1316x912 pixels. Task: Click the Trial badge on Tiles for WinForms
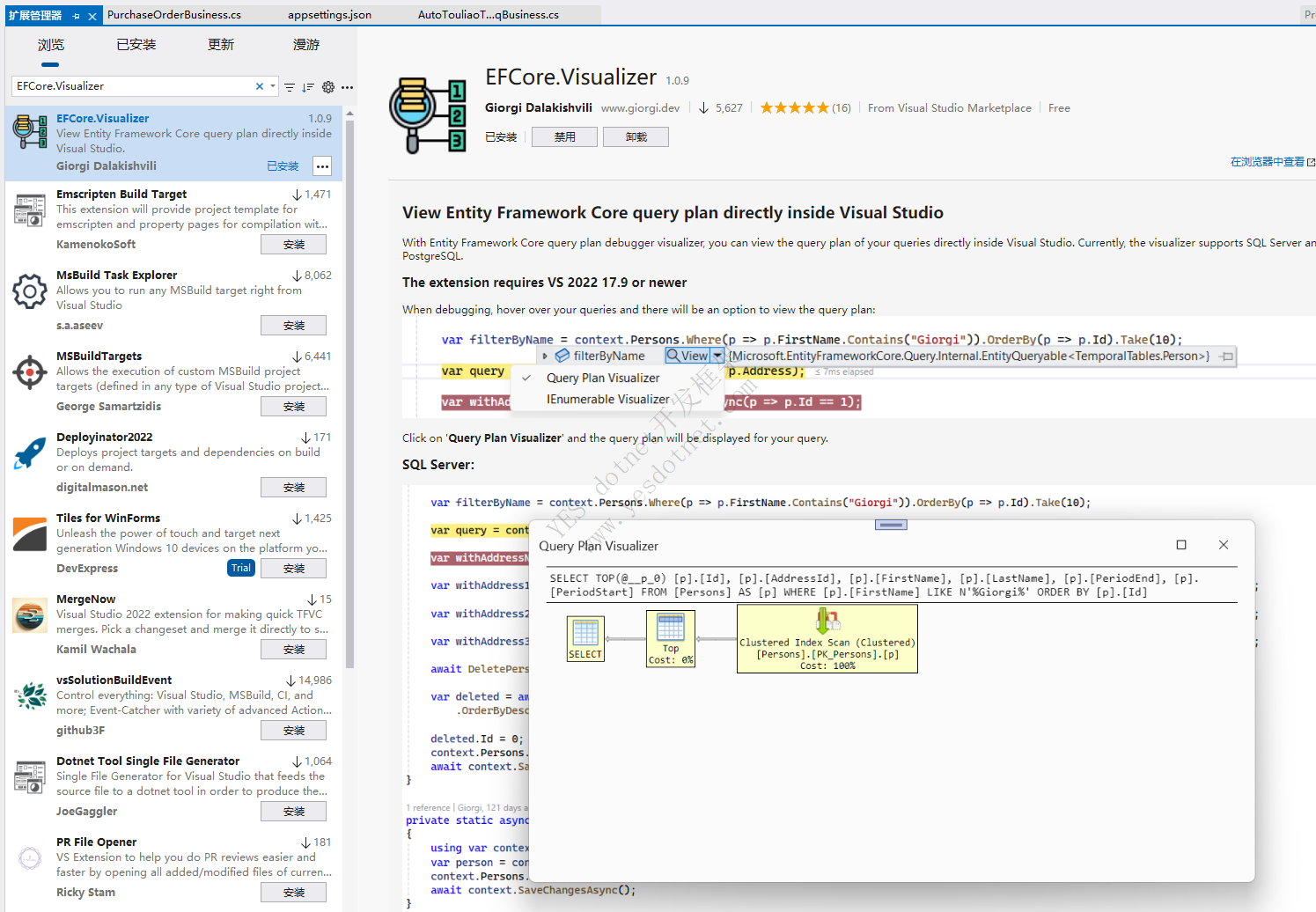(x=241, y=569)
